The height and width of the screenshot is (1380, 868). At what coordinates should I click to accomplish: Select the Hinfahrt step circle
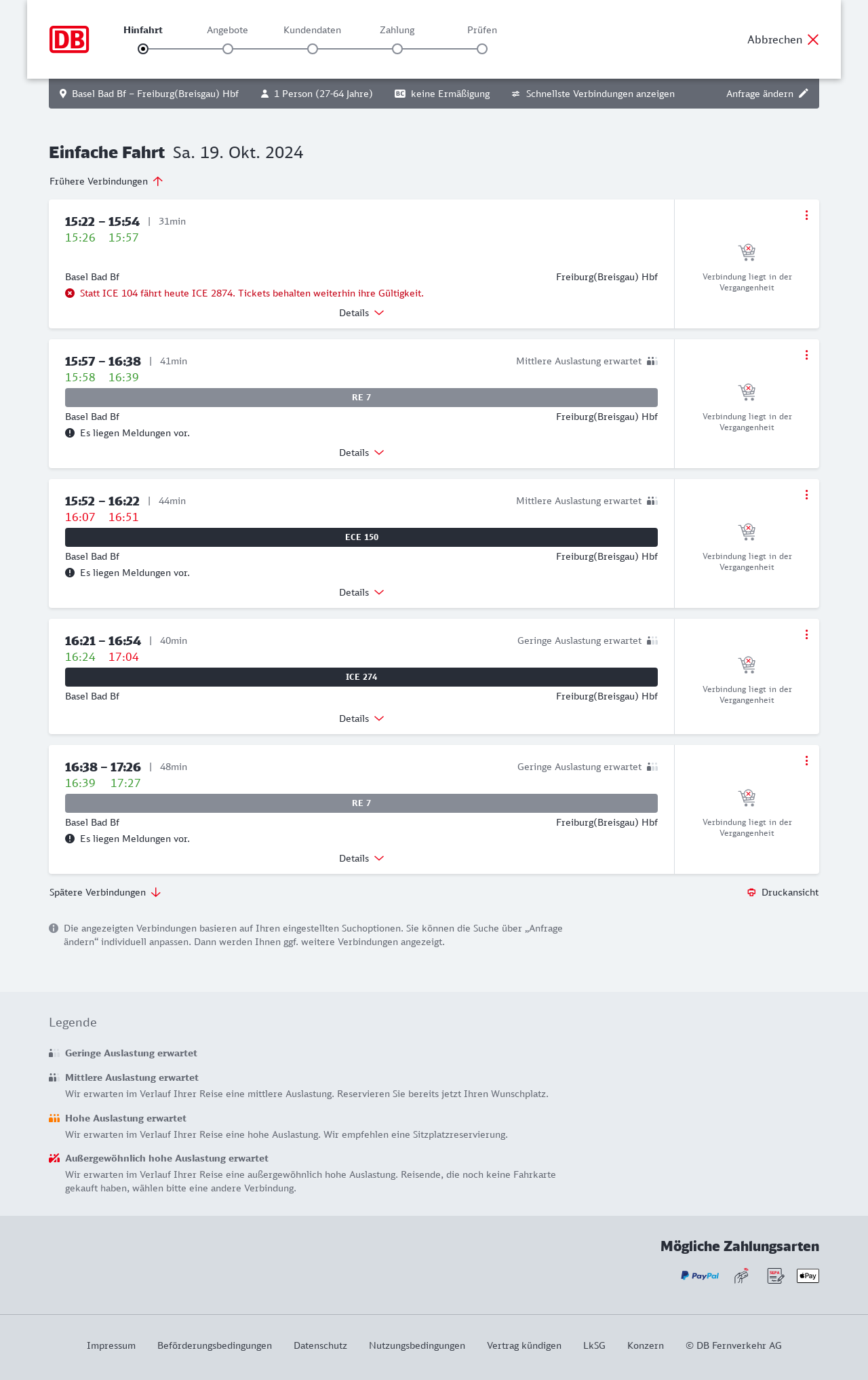pyautogui.click(x=143, y=49)
